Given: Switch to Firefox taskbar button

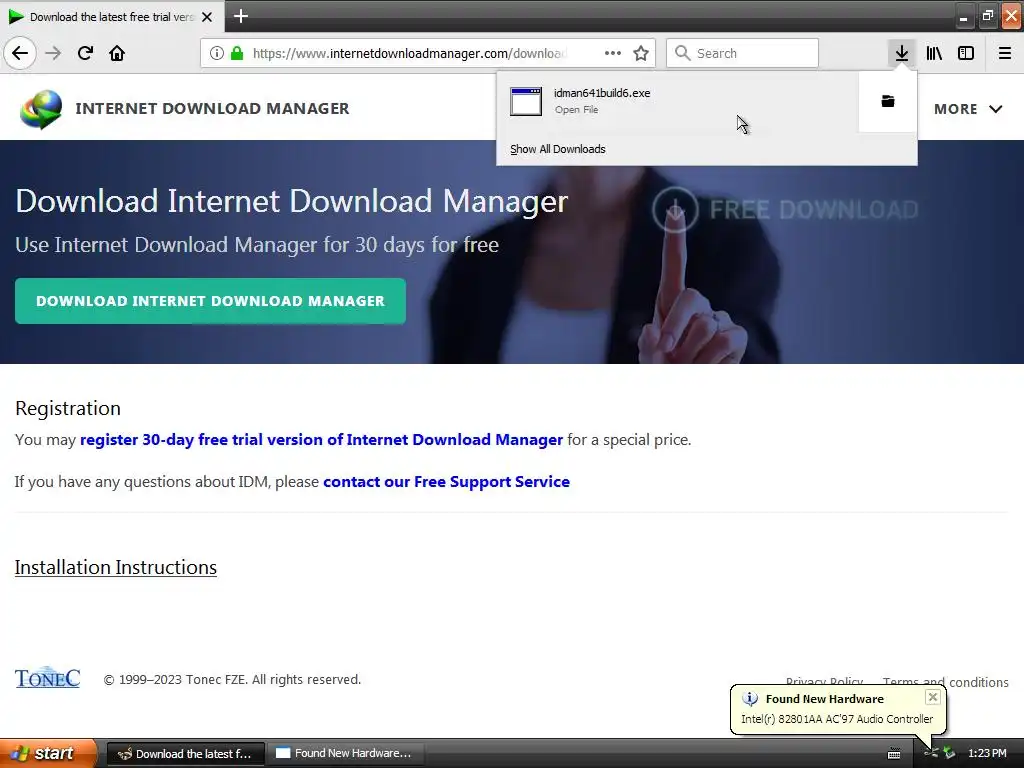Looking at the screenshot, I should pos(185,754).
